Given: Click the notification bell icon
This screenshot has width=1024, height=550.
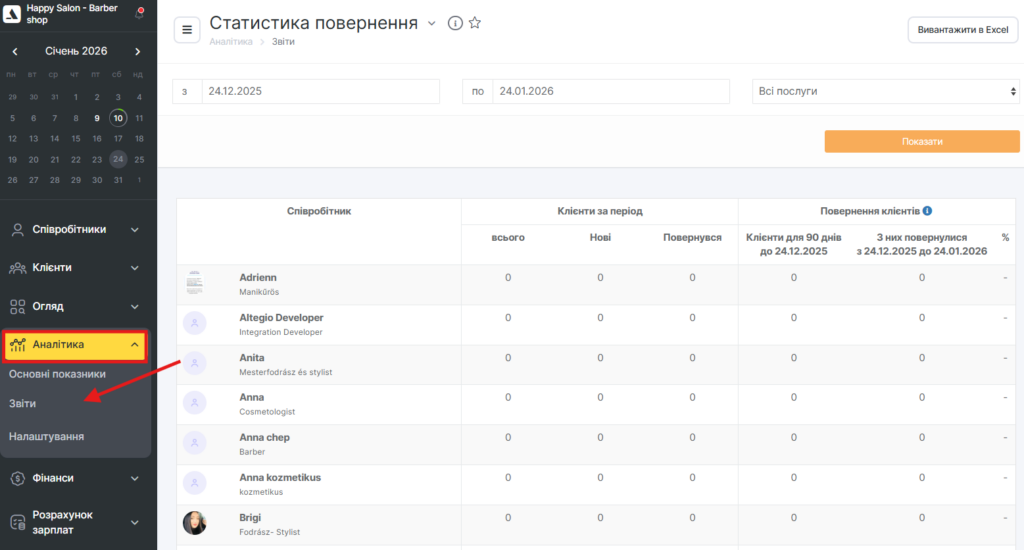Looking at the screenshot, I should [x=139, y=13].
